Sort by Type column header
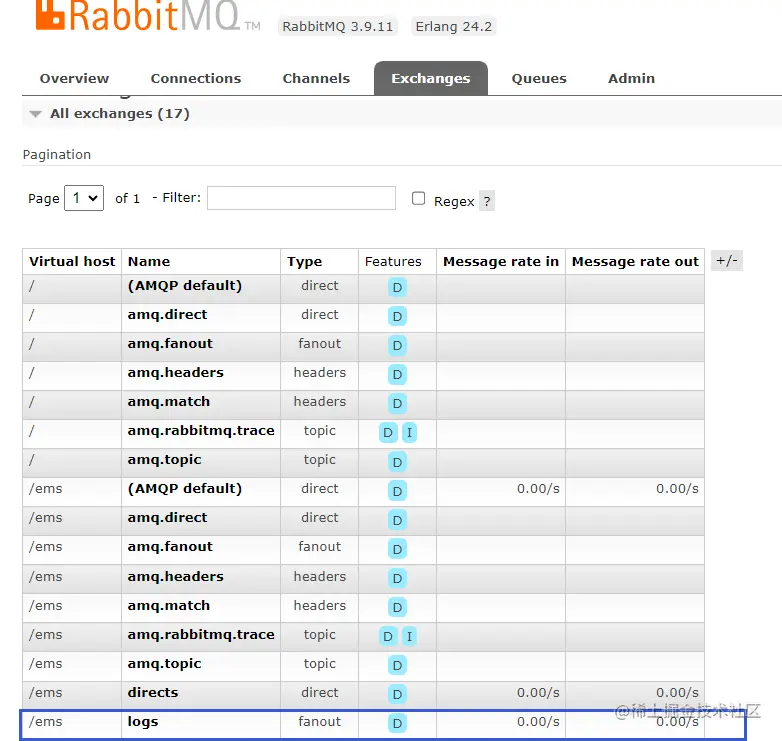The height and width of the screenshot is (741, 782). (x=304, y=261)
